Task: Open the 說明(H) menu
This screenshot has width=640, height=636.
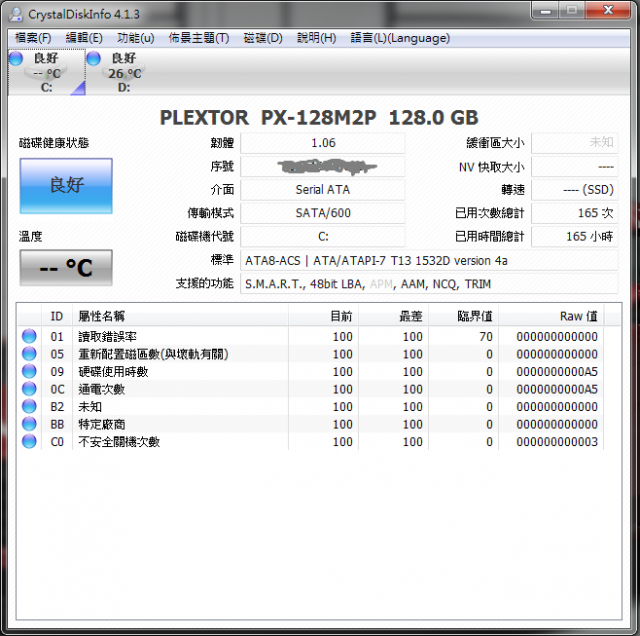Action: pos(316,38)
